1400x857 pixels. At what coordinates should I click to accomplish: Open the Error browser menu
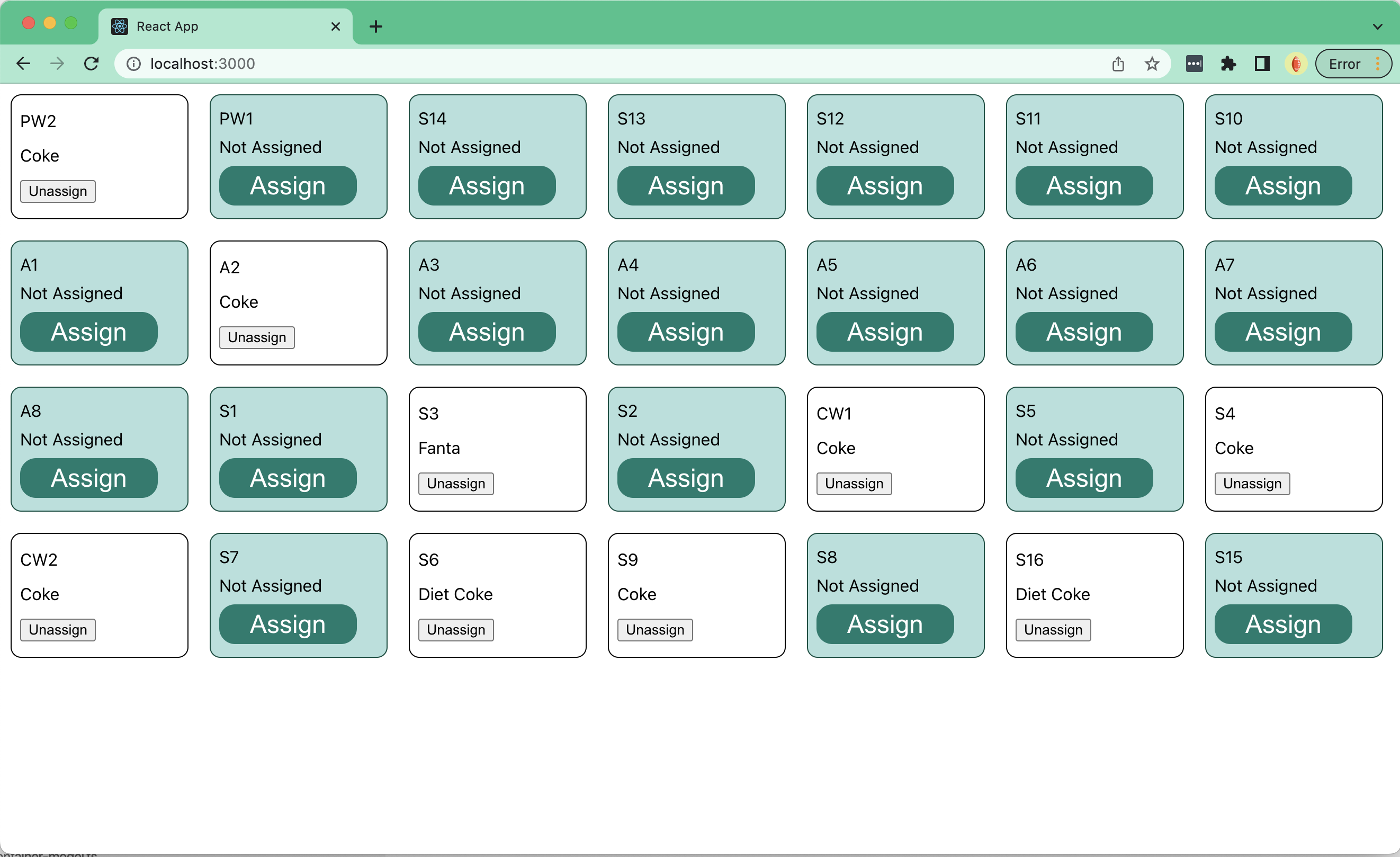point(1353,64)
